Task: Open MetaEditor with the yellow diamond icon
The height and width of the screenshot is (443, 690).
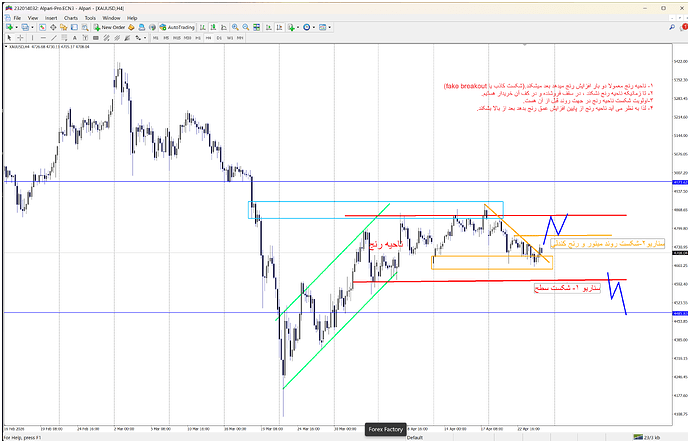Action: 131,27
